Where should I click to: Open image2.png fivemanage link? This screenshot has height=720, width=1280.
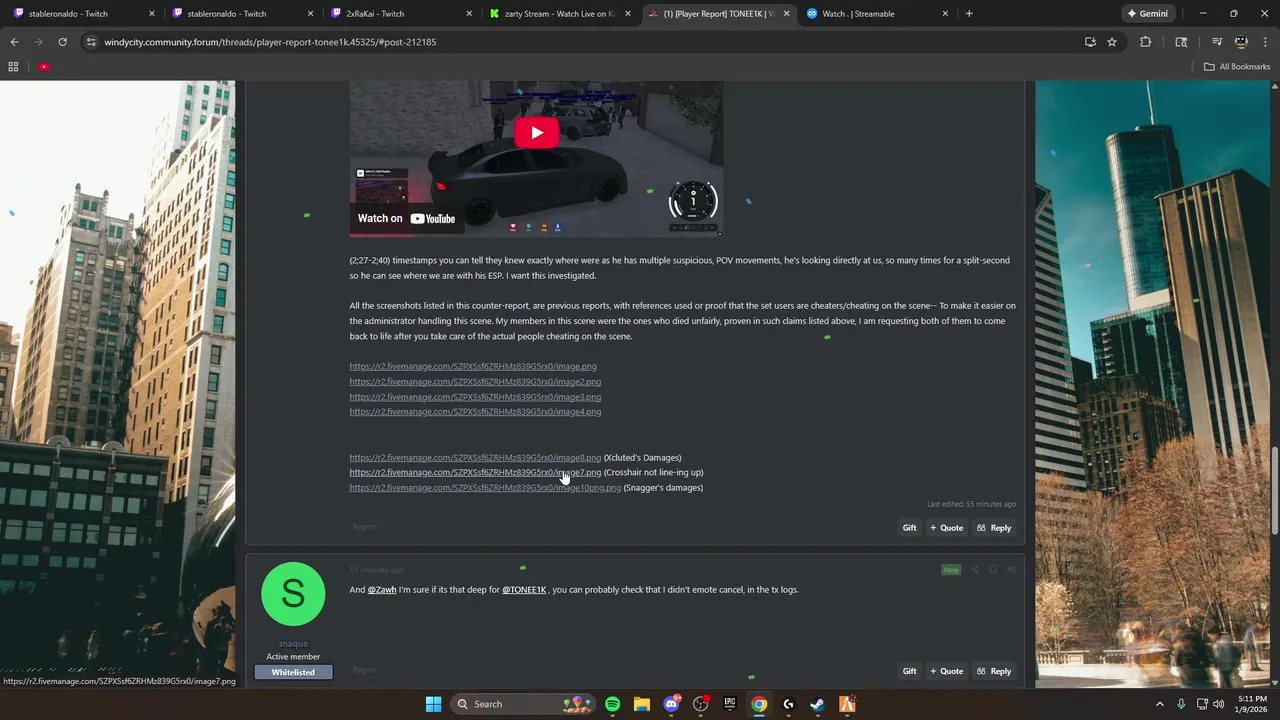pos(475,381)
